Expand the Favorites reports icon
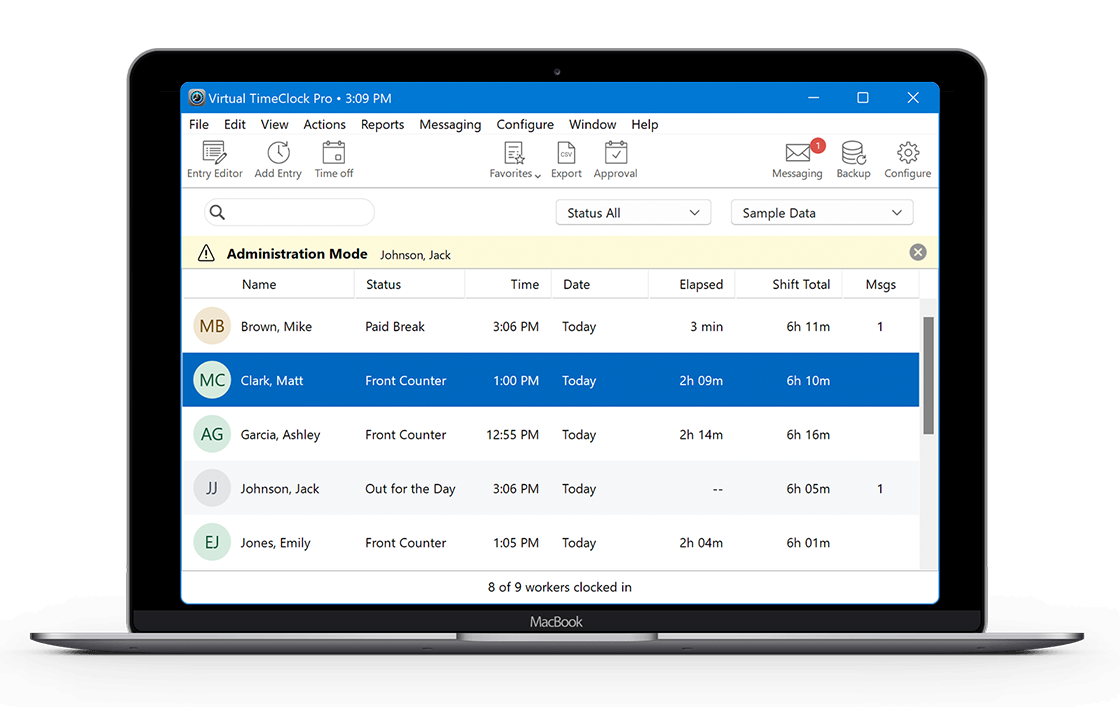The width and height of the screenshot is (1120, 707). 514,159
